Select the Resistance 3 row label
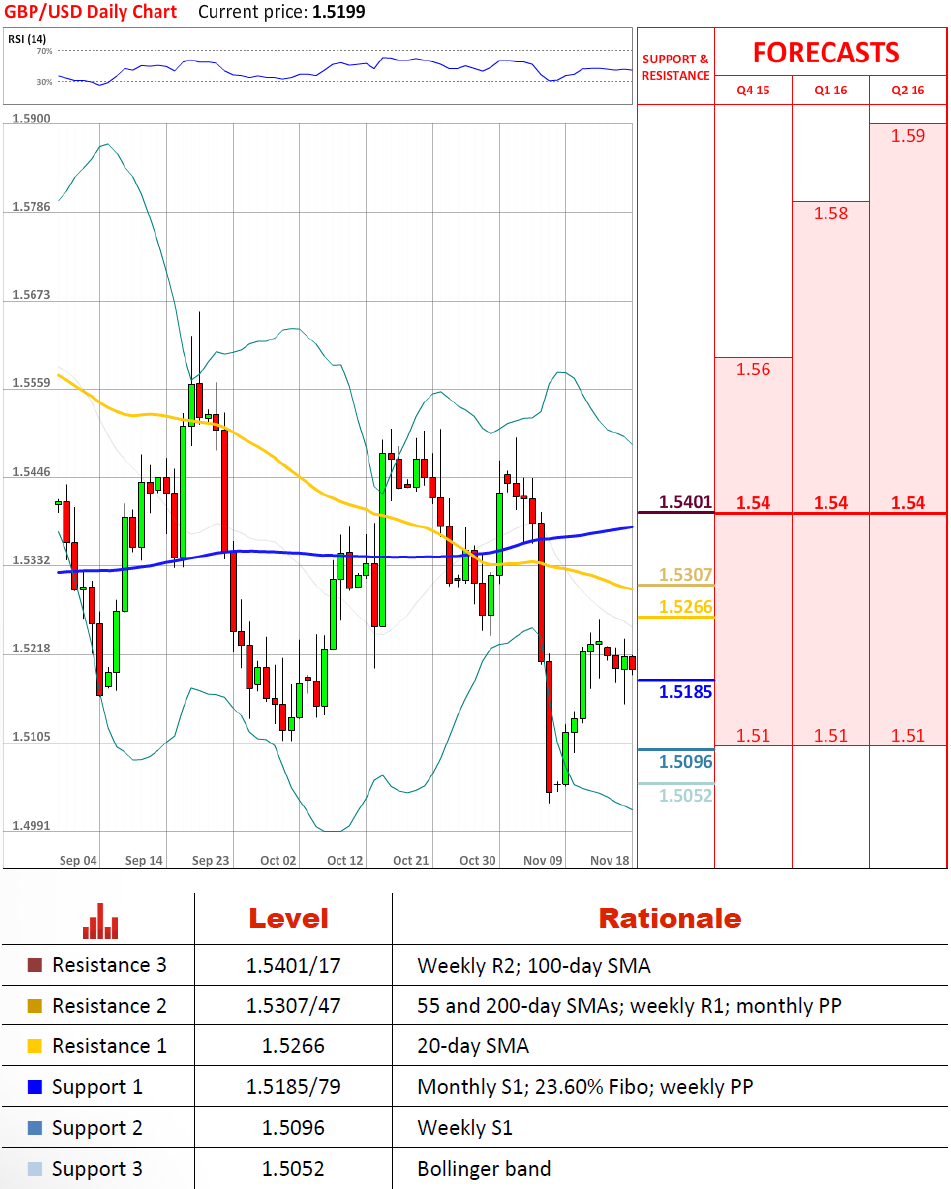Screen dimensions: 951x1189 [109, 965]
